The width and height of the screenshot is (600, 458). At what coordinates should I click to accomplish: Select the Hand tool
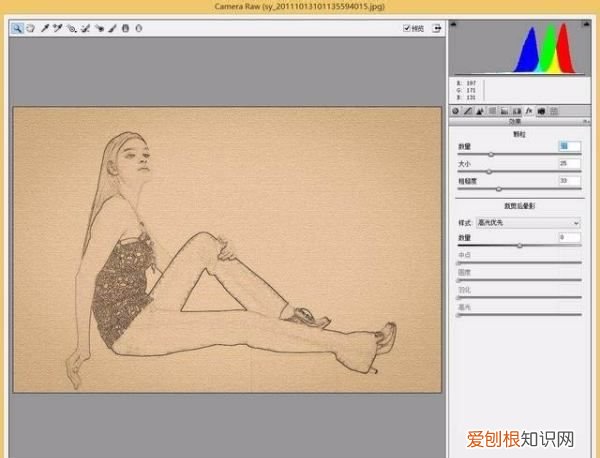[x=31, y=28]
